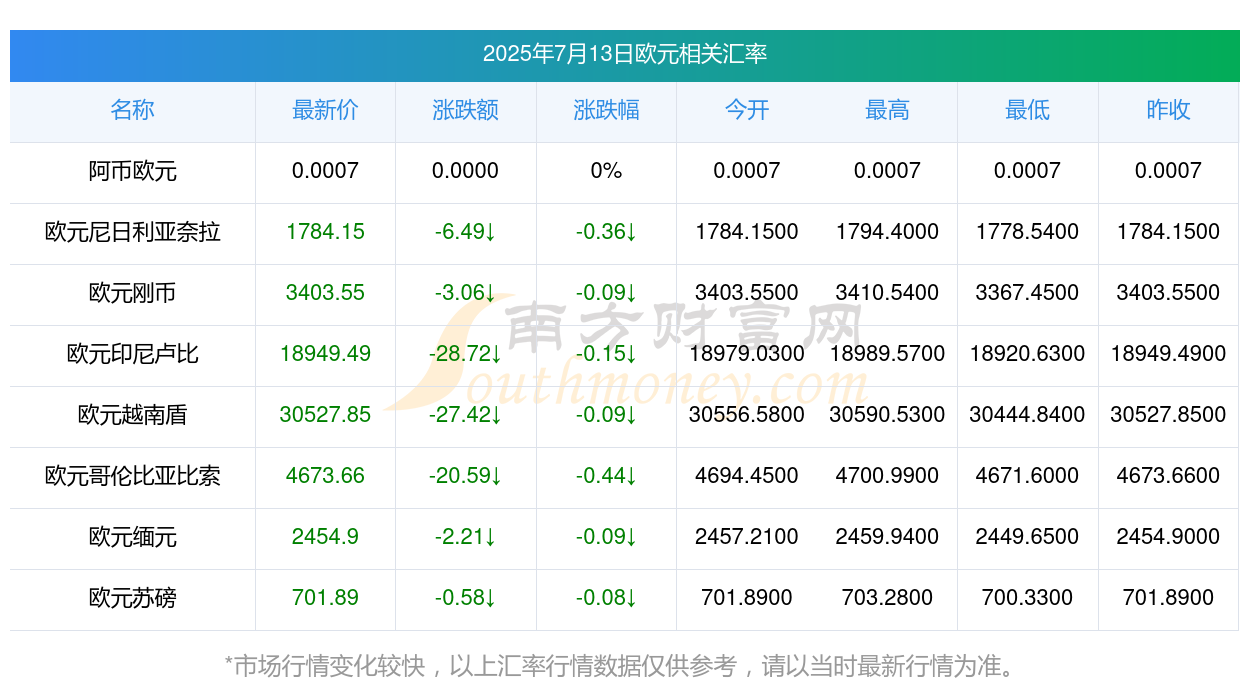Click the 今开 column header
Viewport: 1250px width, 698px height.
[x=747, y=110]
